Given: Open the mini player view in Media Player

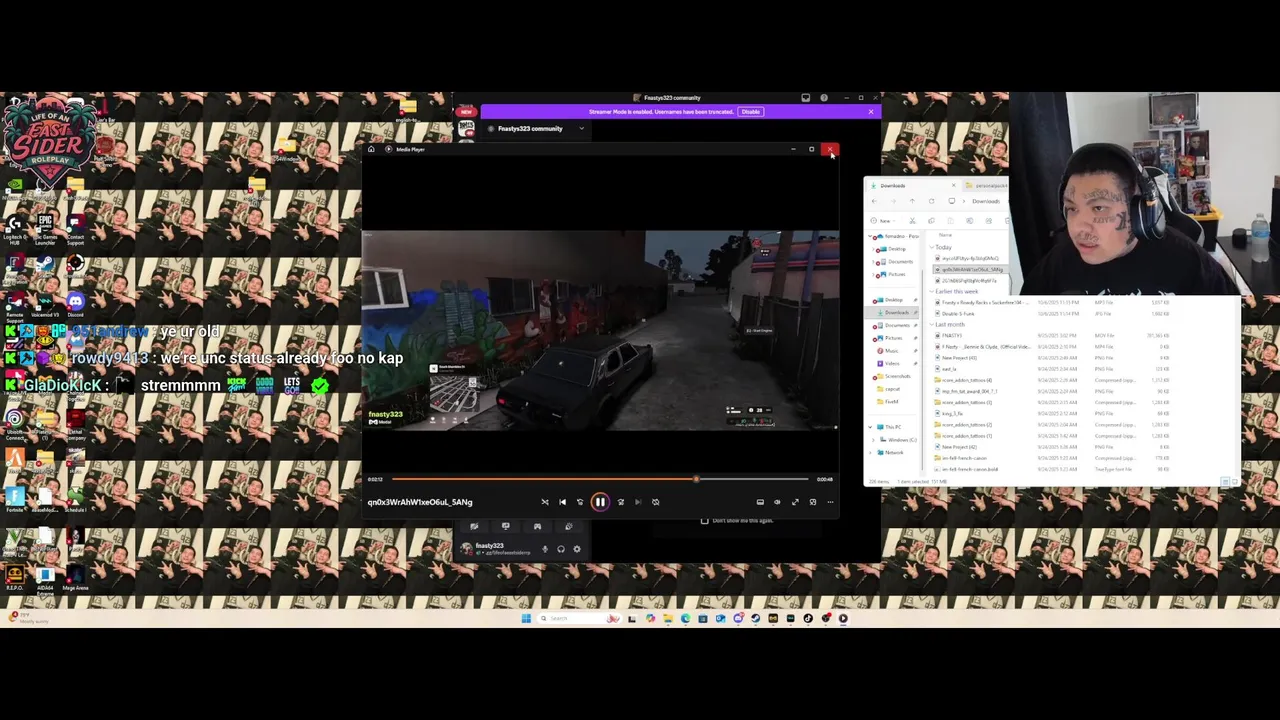Looking at the screenshot, I should (813, 502).
